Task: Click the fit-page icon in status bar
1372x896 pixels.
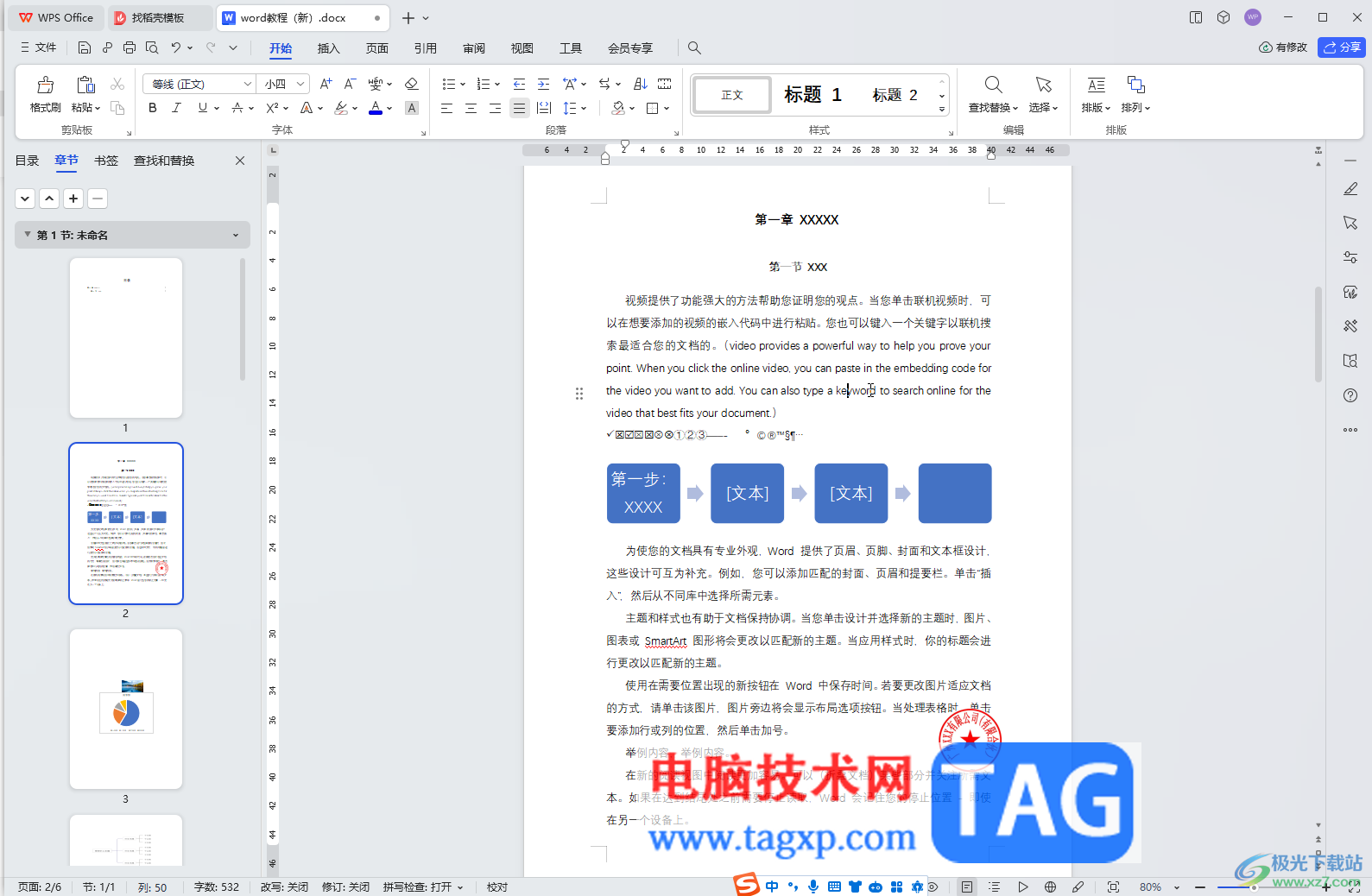Action: click(1113, 887)
